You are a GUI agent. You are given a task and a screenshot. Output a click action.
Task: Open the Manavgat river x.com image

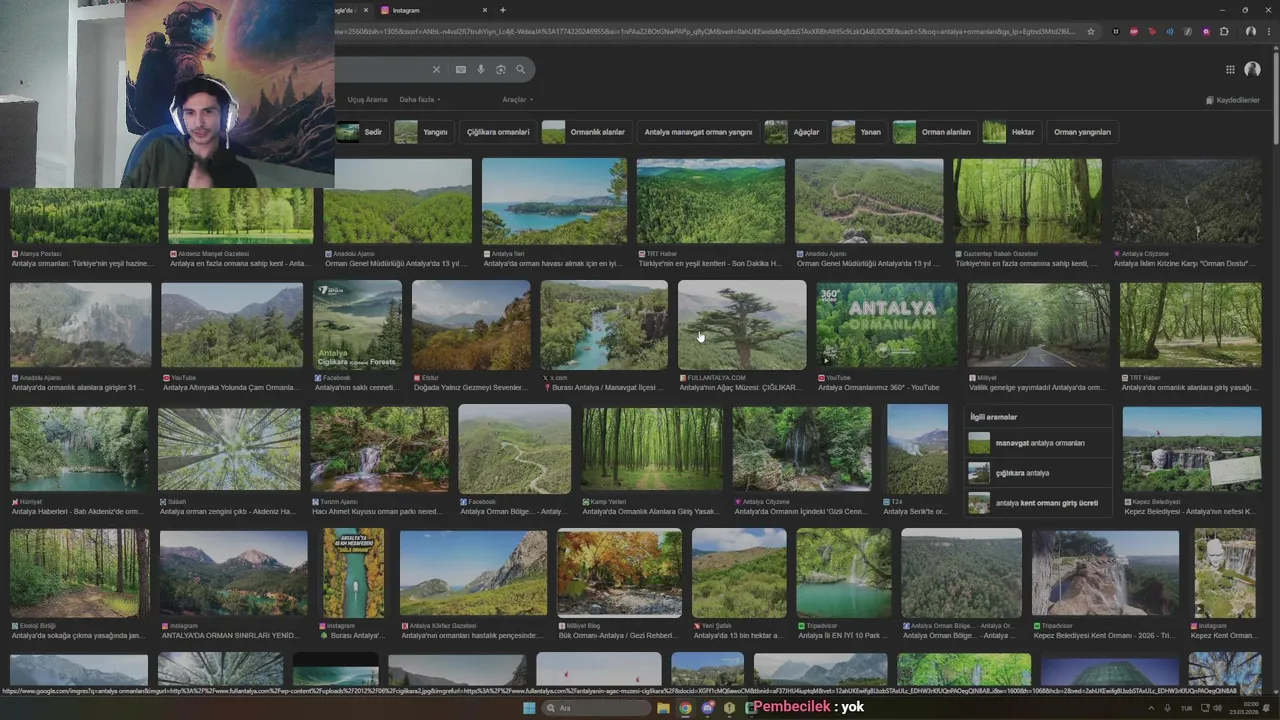point(604,325)
